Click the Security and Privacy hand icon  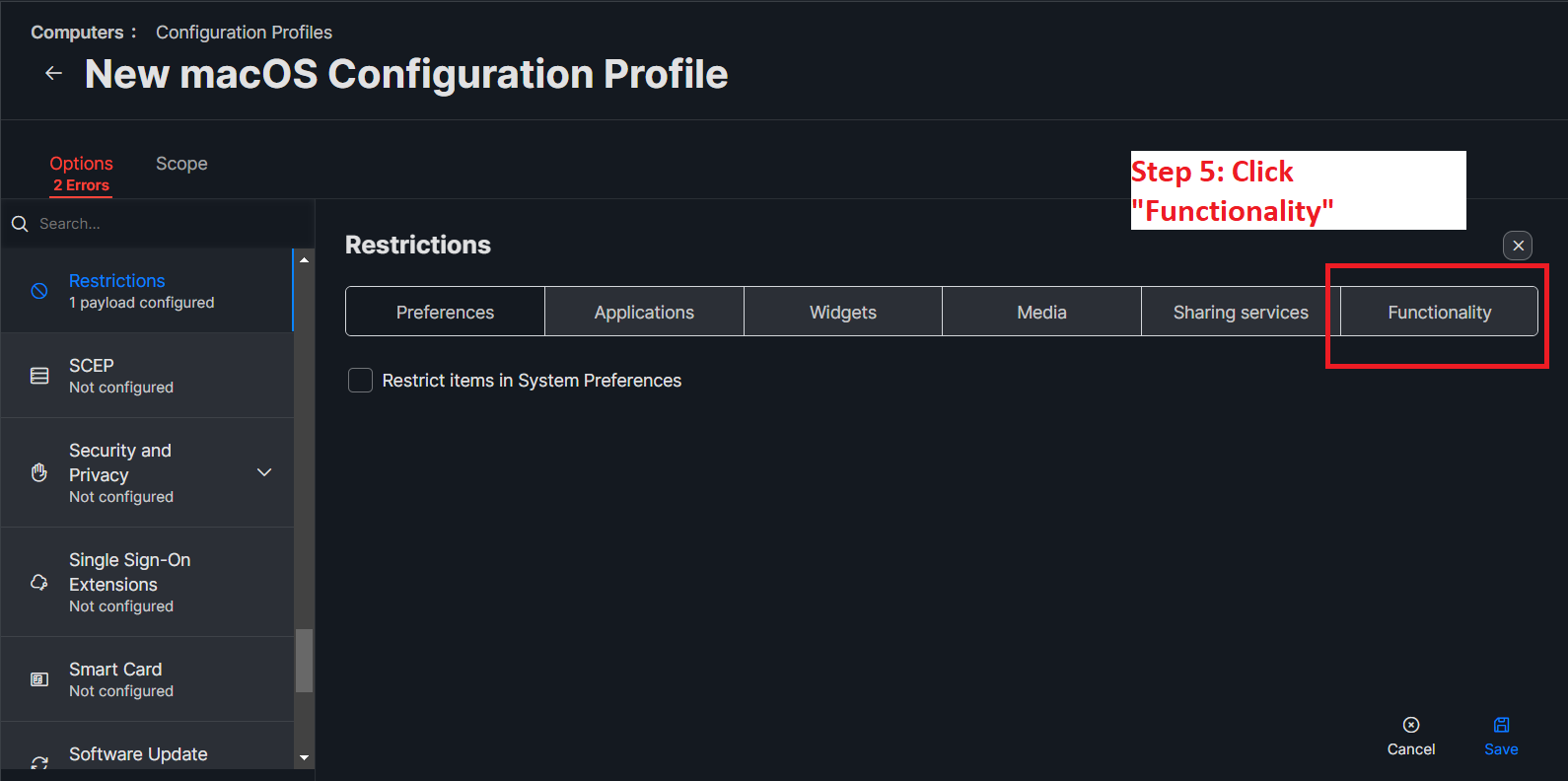(39, 472)
